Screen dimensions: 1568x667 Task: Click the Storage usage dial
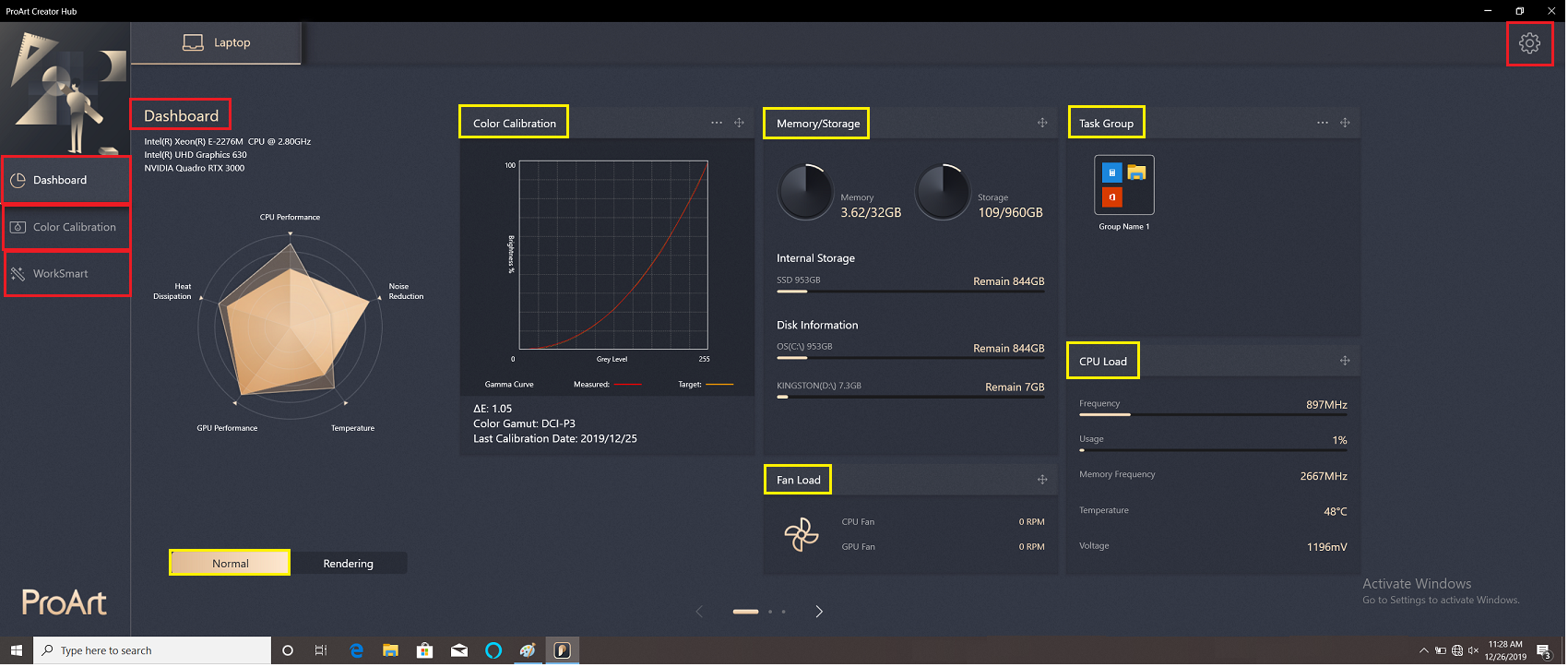tap(944, 192)
